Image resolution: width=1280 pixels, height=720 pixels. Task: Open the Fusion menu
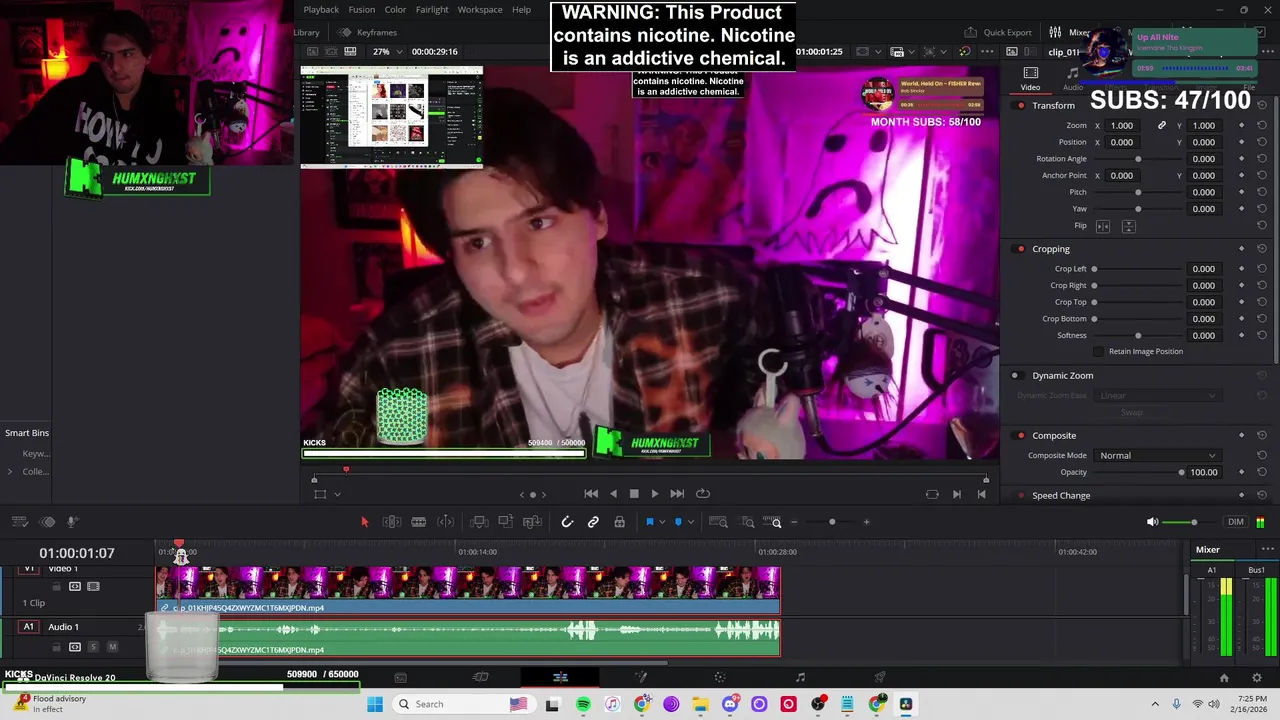click(x=362, y=10)
